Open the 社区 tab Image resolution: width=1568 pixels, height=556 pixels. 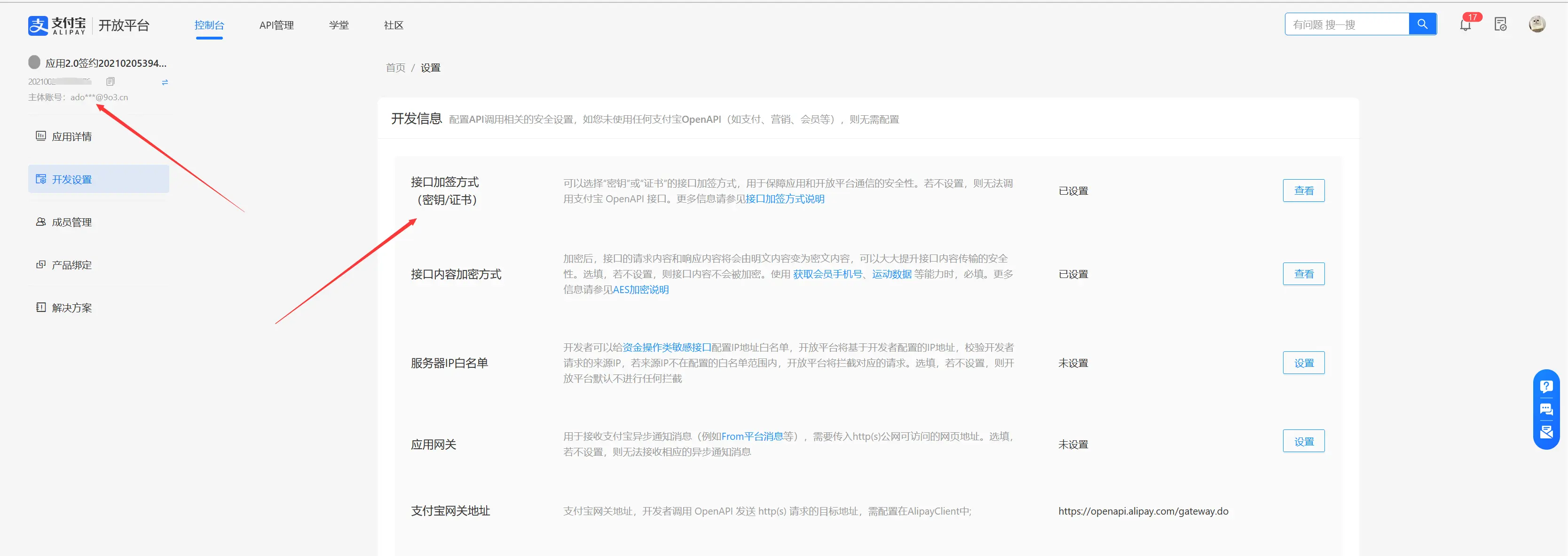pyautogui.click(x=394, y=25)
